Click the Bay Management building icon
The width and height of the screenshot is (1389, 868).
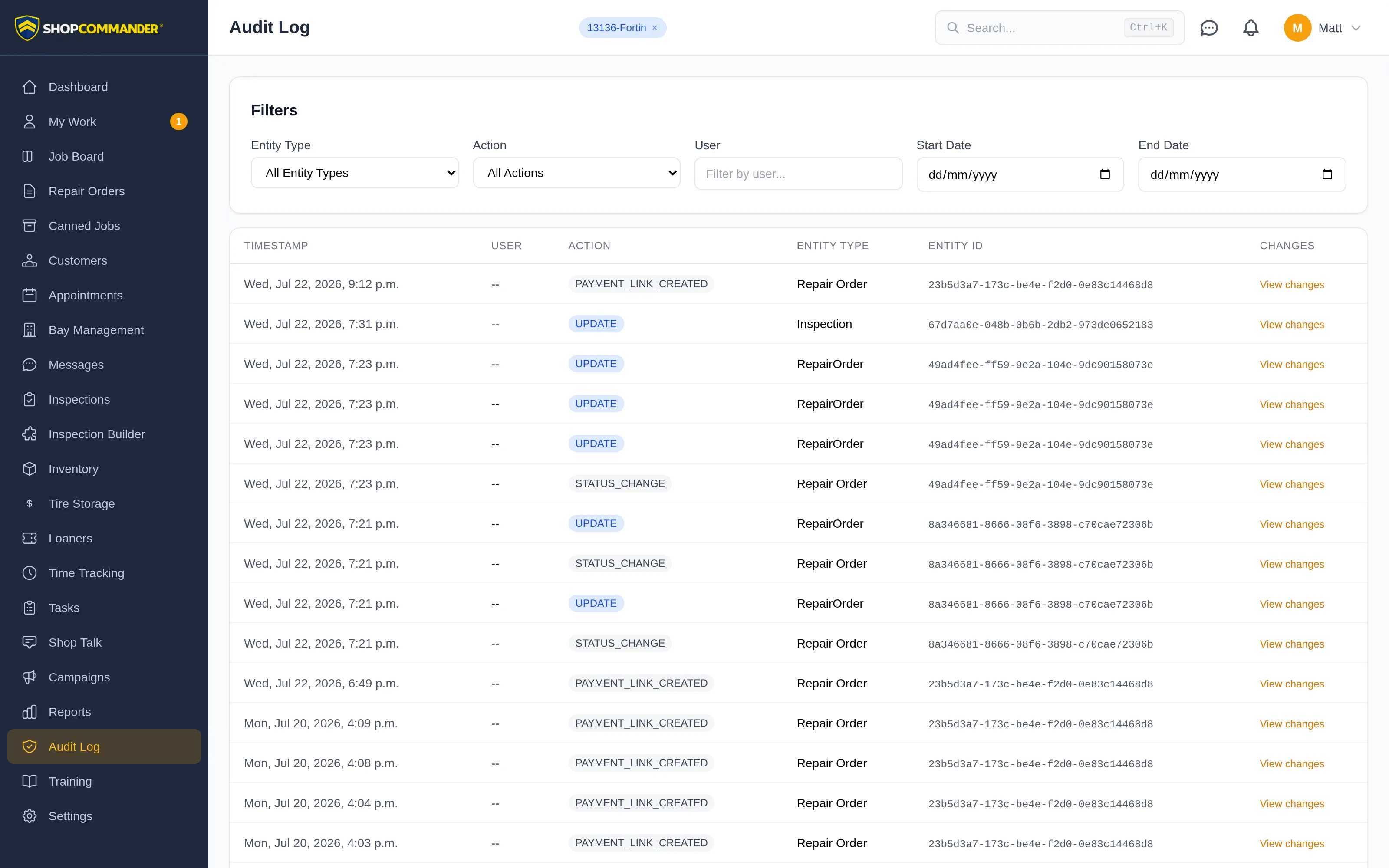(29, 330)
